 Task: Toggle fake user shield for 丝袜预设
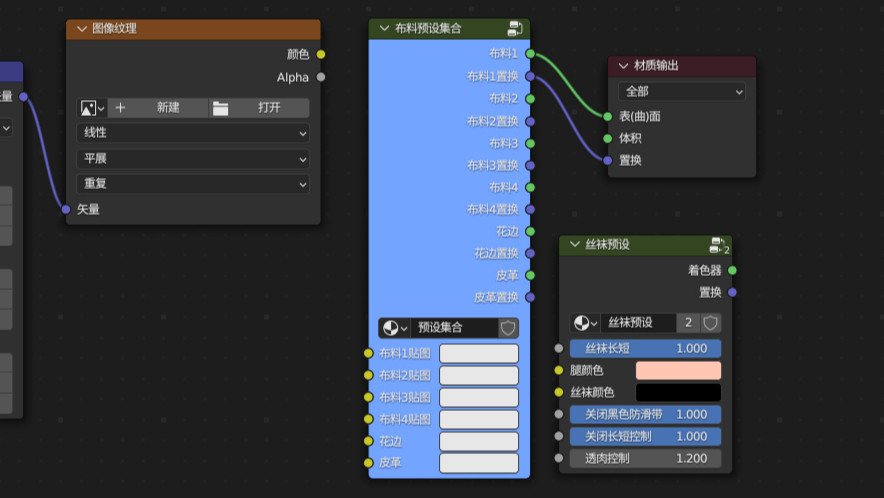pos(711,323)
